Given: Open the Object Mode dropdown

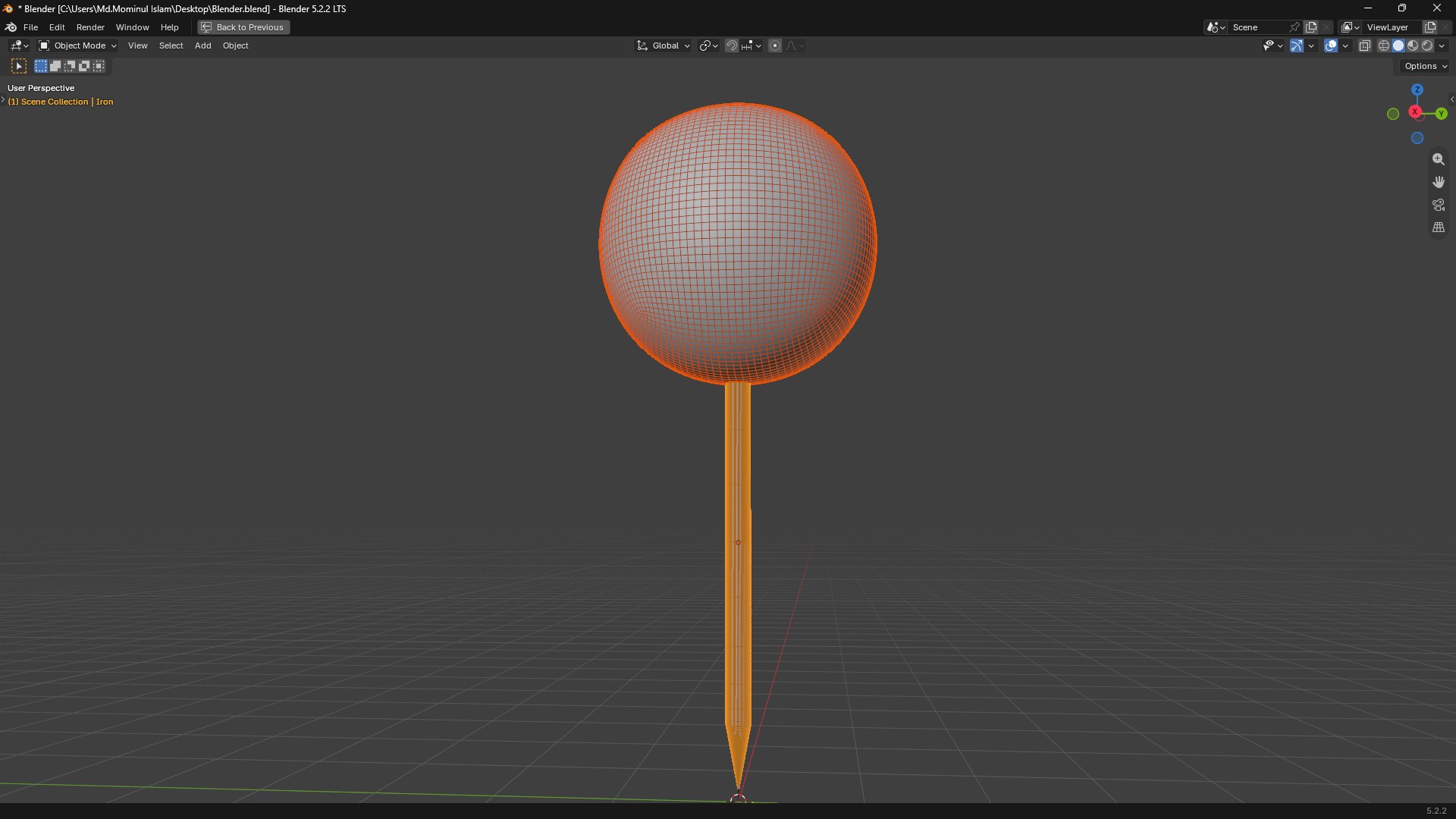Looking at the screenshot, I should point(78,45).
